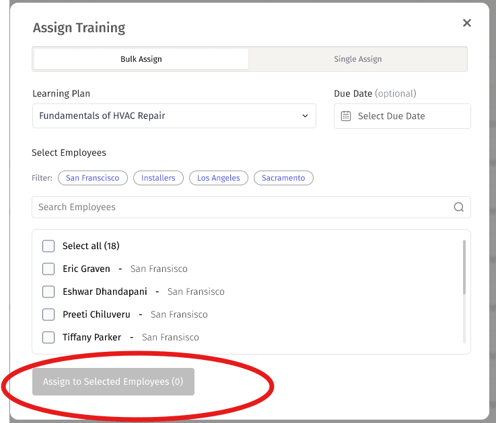This screenshot has width=496, height=423.
Task: Select Eshwar Dhandapani's checkbox
Action: point(48,292)
